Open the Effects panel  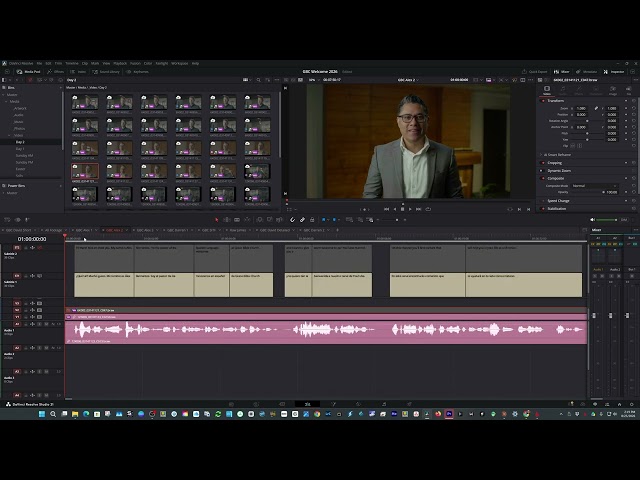pyautogui.click(x=55, y=71)
